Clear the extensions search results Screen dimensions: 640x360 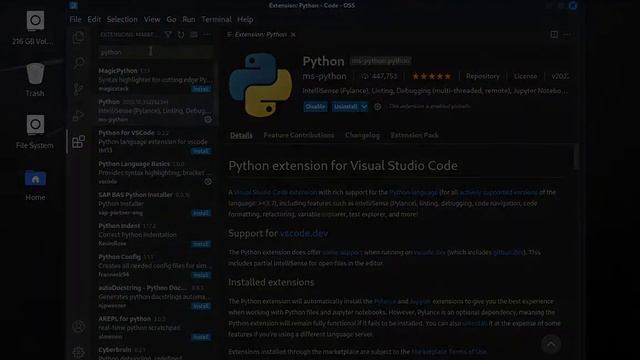pos(194,35)
